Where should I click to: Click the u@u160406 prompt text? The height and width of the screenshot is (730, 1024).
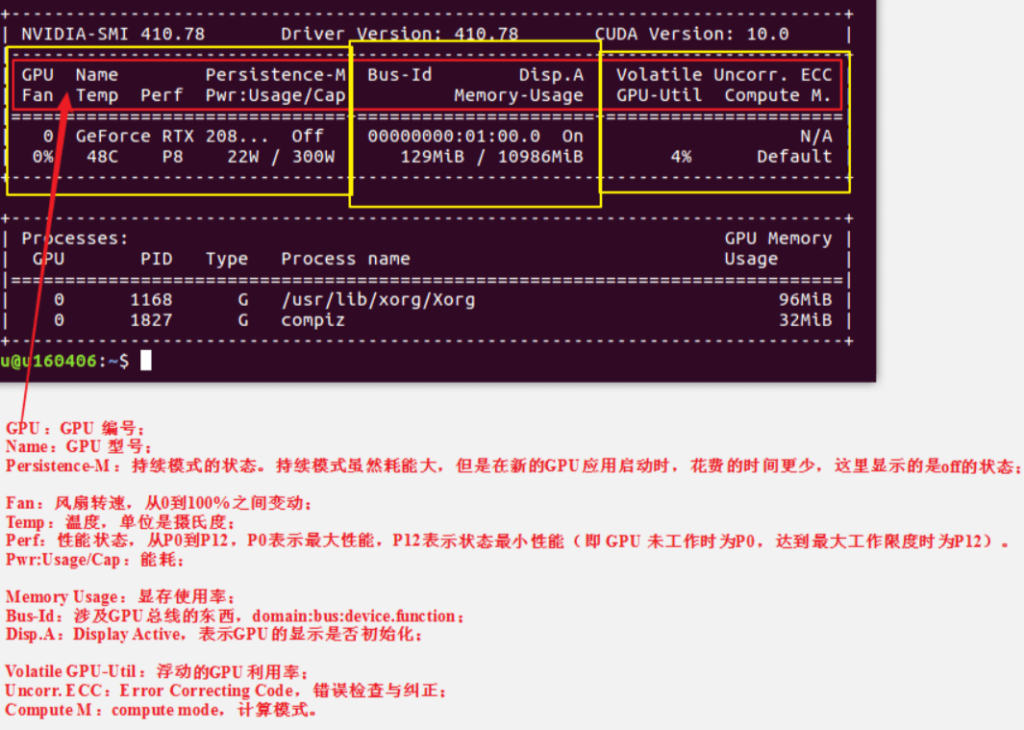pos(48,361)
